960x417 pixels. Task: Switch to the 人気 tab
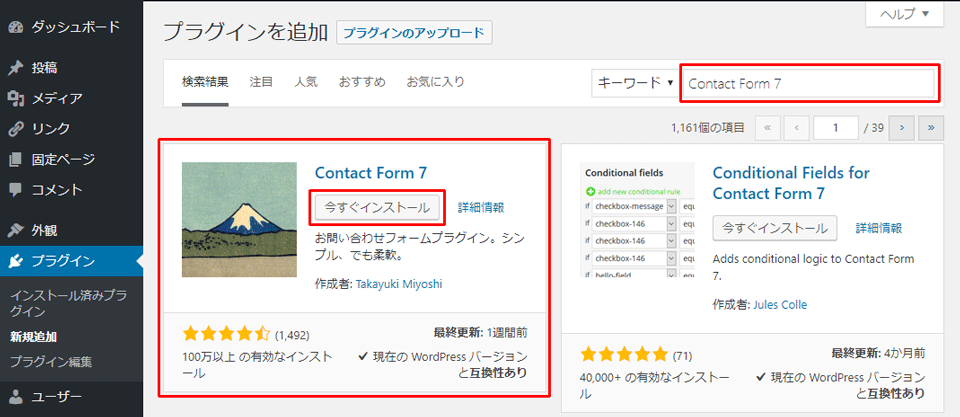pyautogui.click(x=306, y=82)
